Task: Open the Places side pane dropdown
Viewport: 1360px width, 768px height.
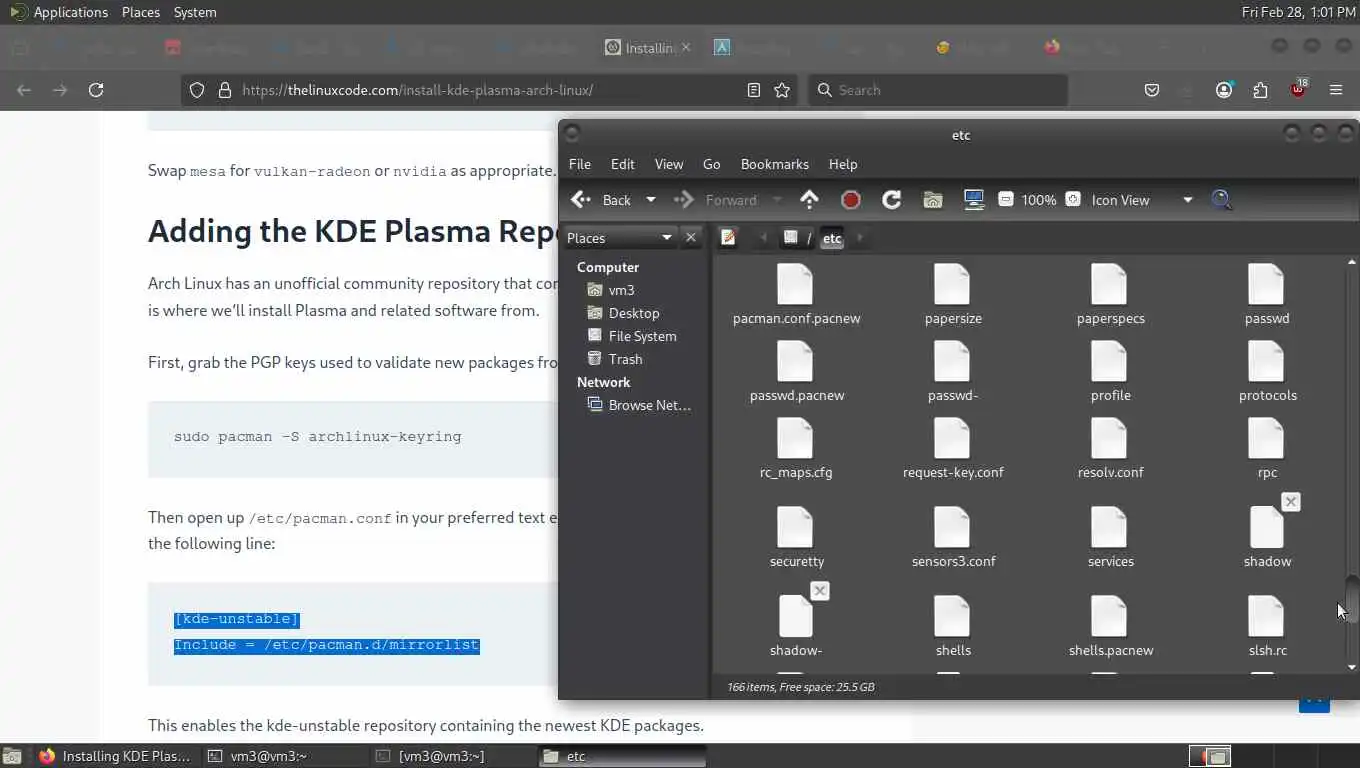Action: (x=620, y=238)
